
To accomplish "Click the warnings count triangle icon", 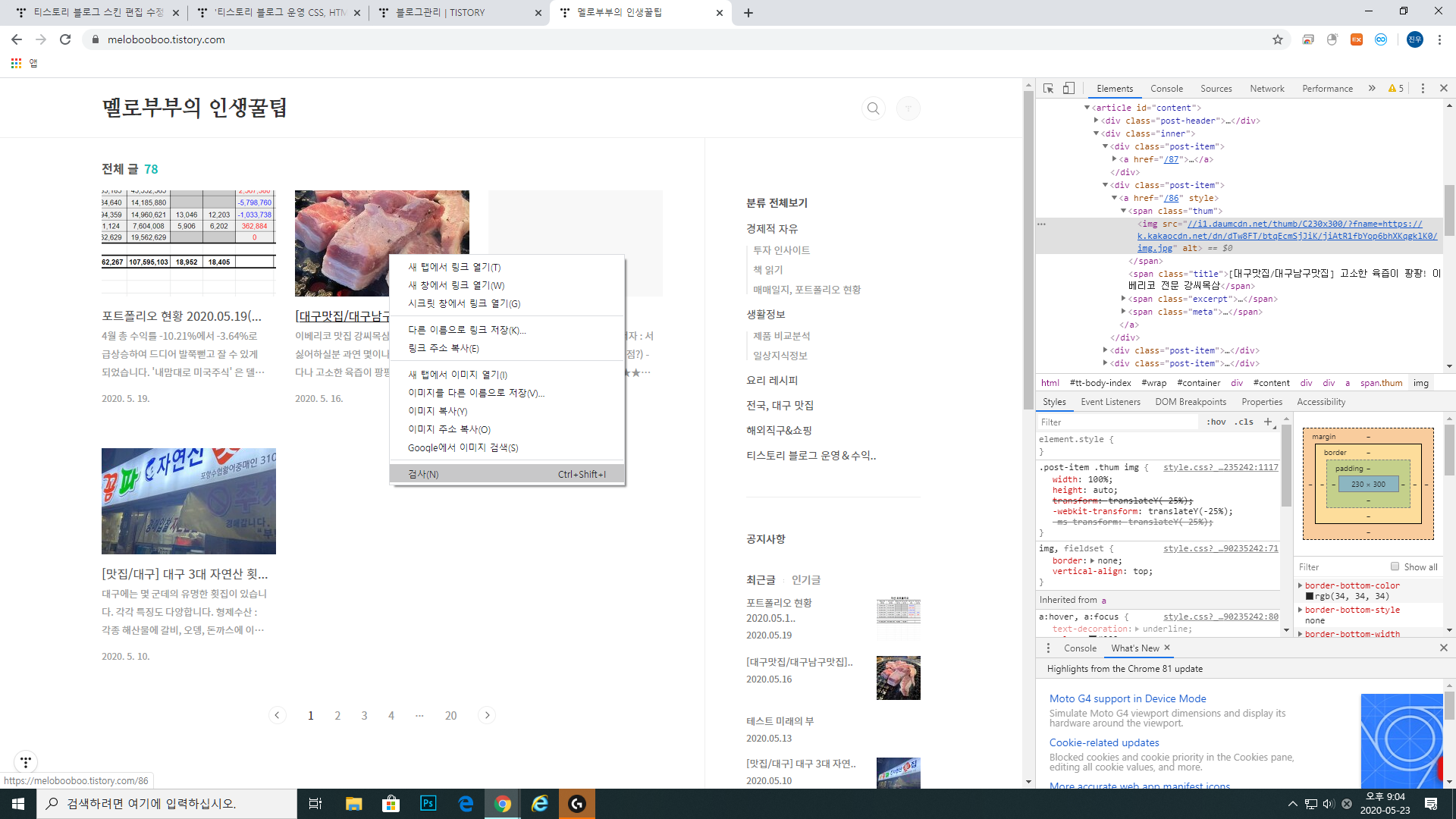I will point(1392,89).
